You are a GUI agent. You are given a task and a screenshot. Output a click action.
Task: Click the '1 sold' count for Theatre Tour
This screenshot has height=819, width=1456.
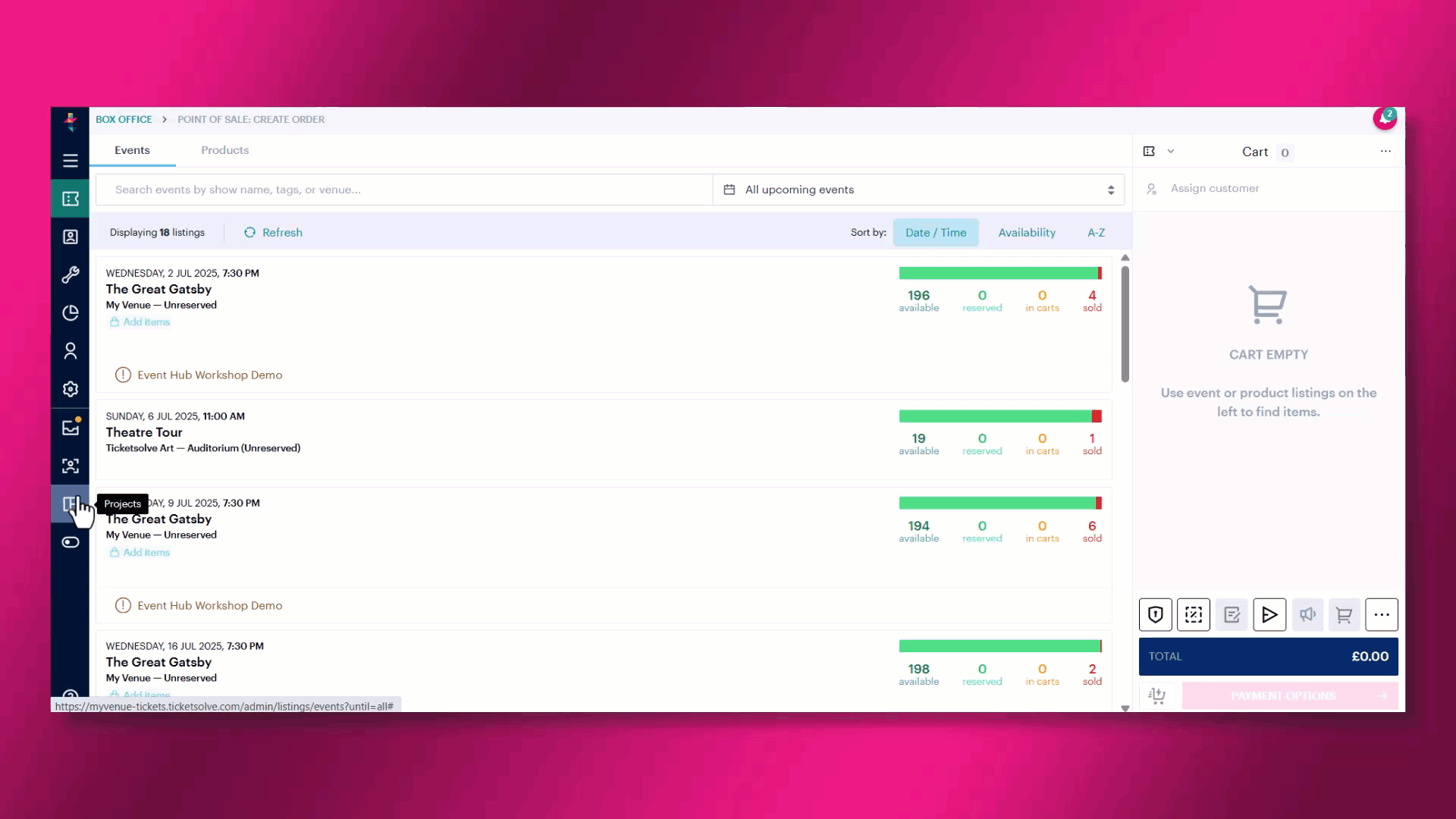[1092, 444]
